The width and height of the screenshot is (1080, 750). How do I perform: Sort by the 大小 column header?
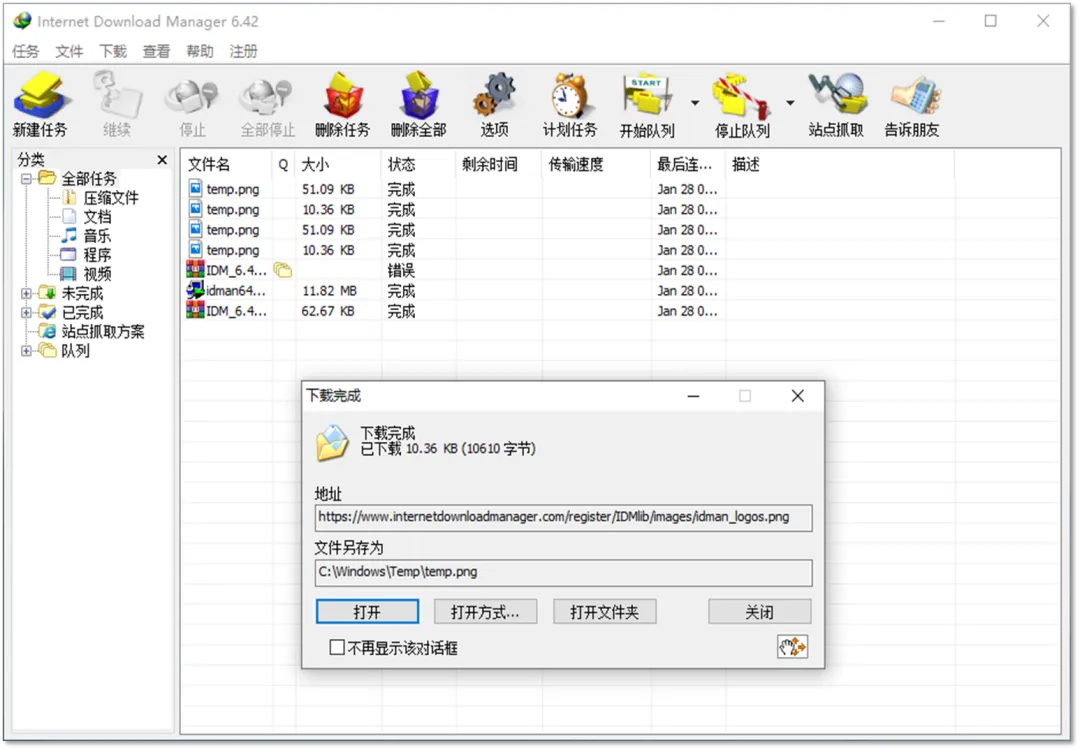tap(338, 165)
